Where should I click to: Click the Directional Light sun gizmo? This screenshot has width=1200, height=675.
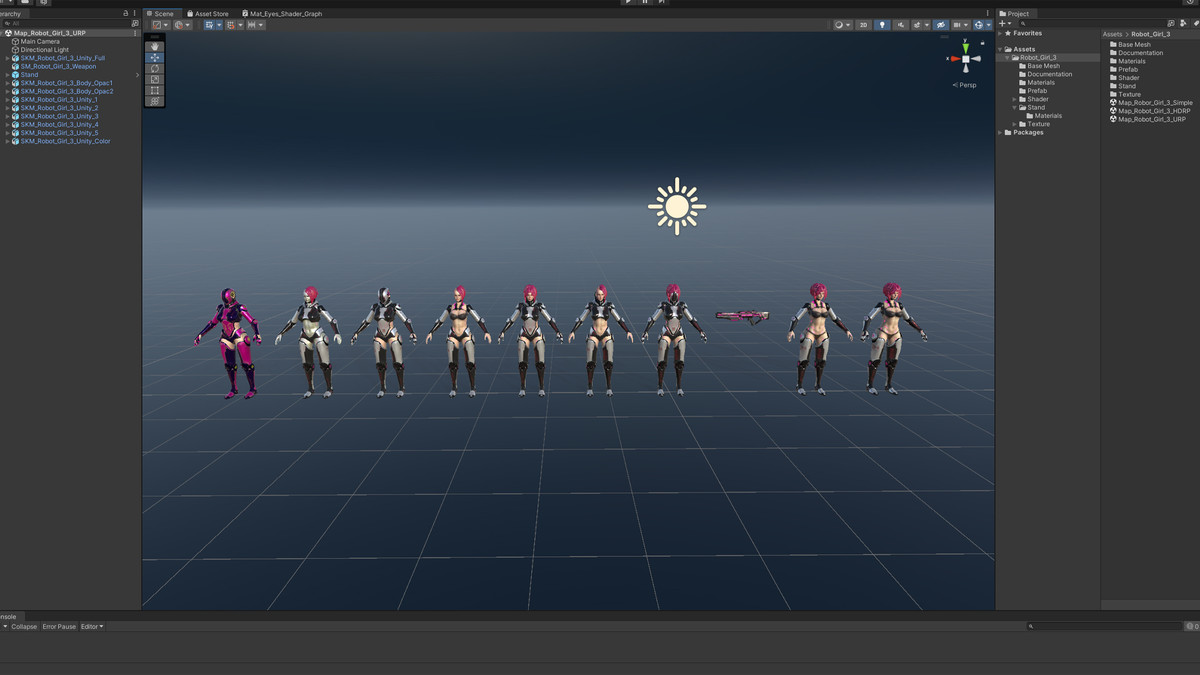[677, 206]
